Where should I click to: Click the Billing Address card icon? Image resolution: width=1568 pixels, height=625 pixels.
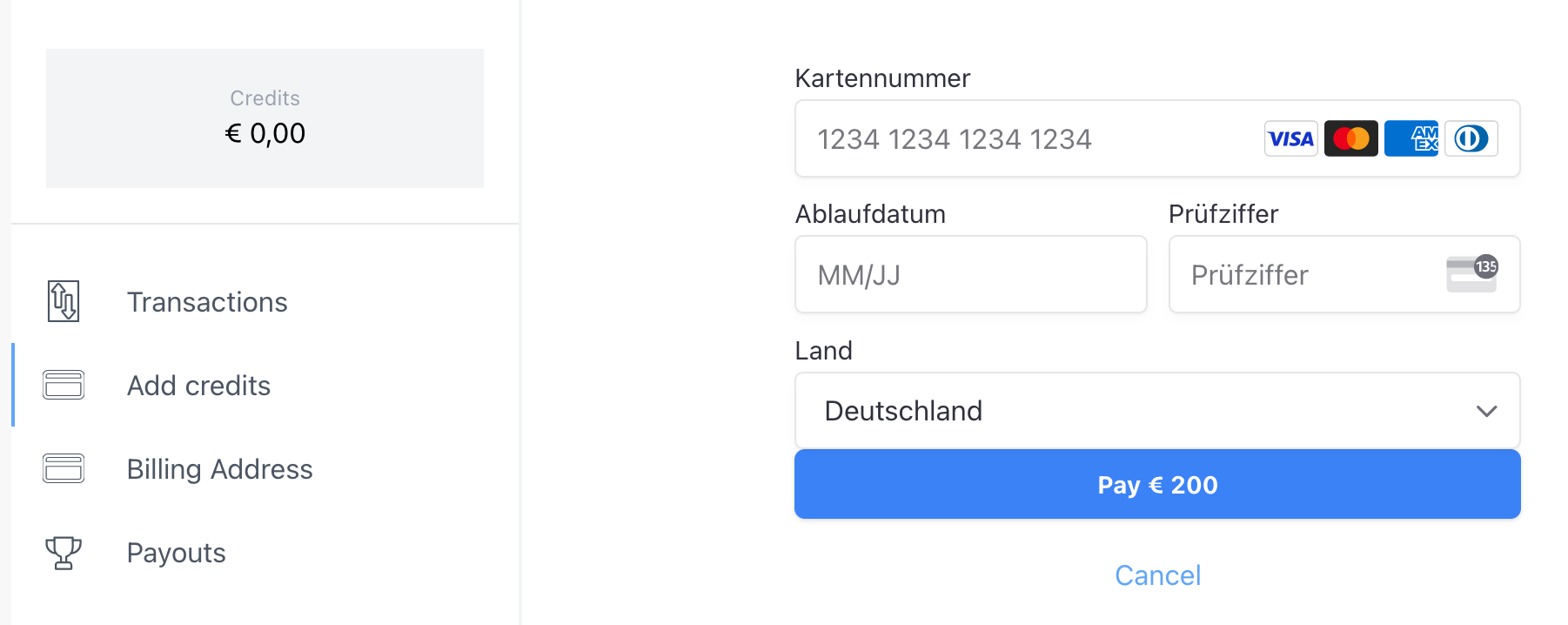click(x=64, y=468)
